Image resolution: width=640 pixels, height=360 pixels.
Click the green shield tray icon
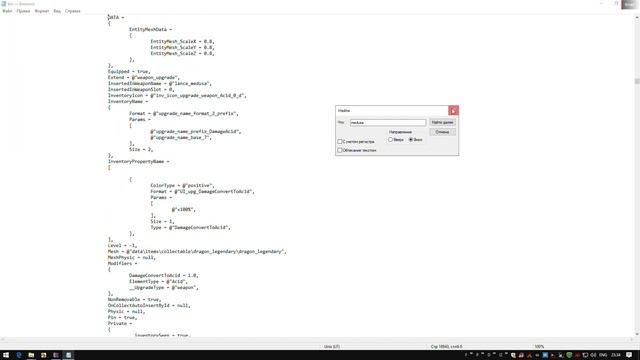pos(569,355)
